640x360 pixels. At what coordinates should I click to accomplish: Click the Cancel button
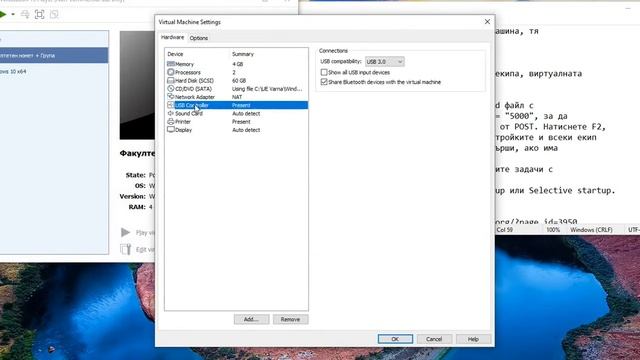[434, 339]
